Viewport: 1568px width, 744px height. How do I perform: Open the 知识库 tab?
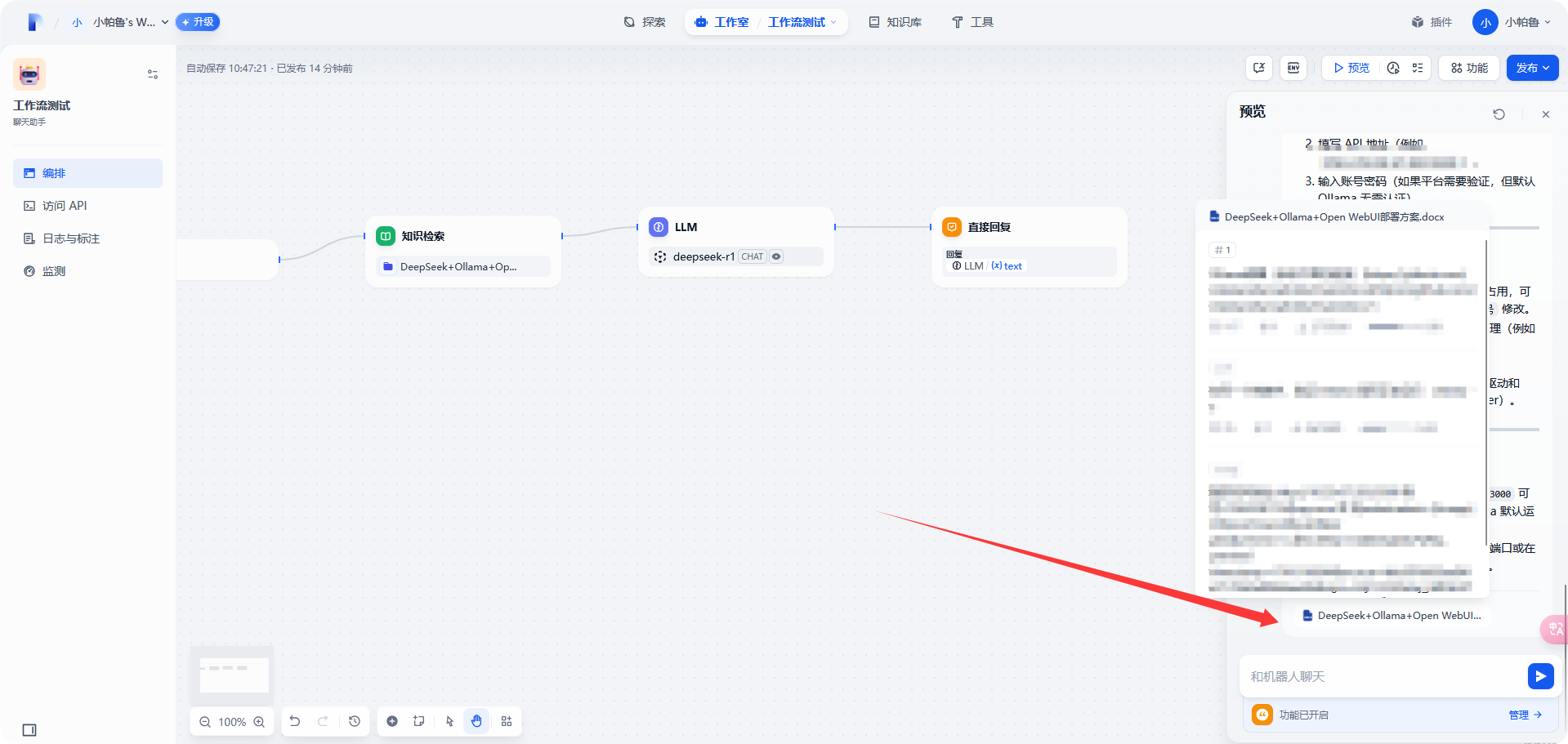pyautogui.click(x=895, y=22)
